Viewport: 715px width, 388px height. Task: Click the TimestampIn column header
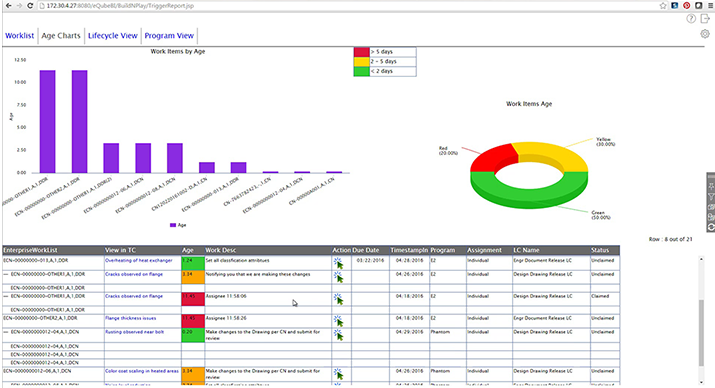tap(409, 250)
